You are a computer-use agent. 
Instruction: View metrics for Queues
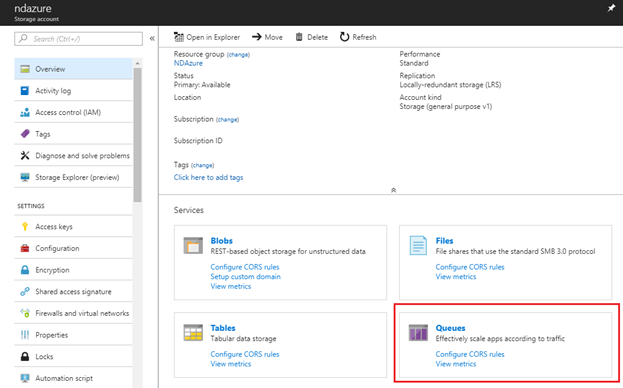tap(456, 363)
